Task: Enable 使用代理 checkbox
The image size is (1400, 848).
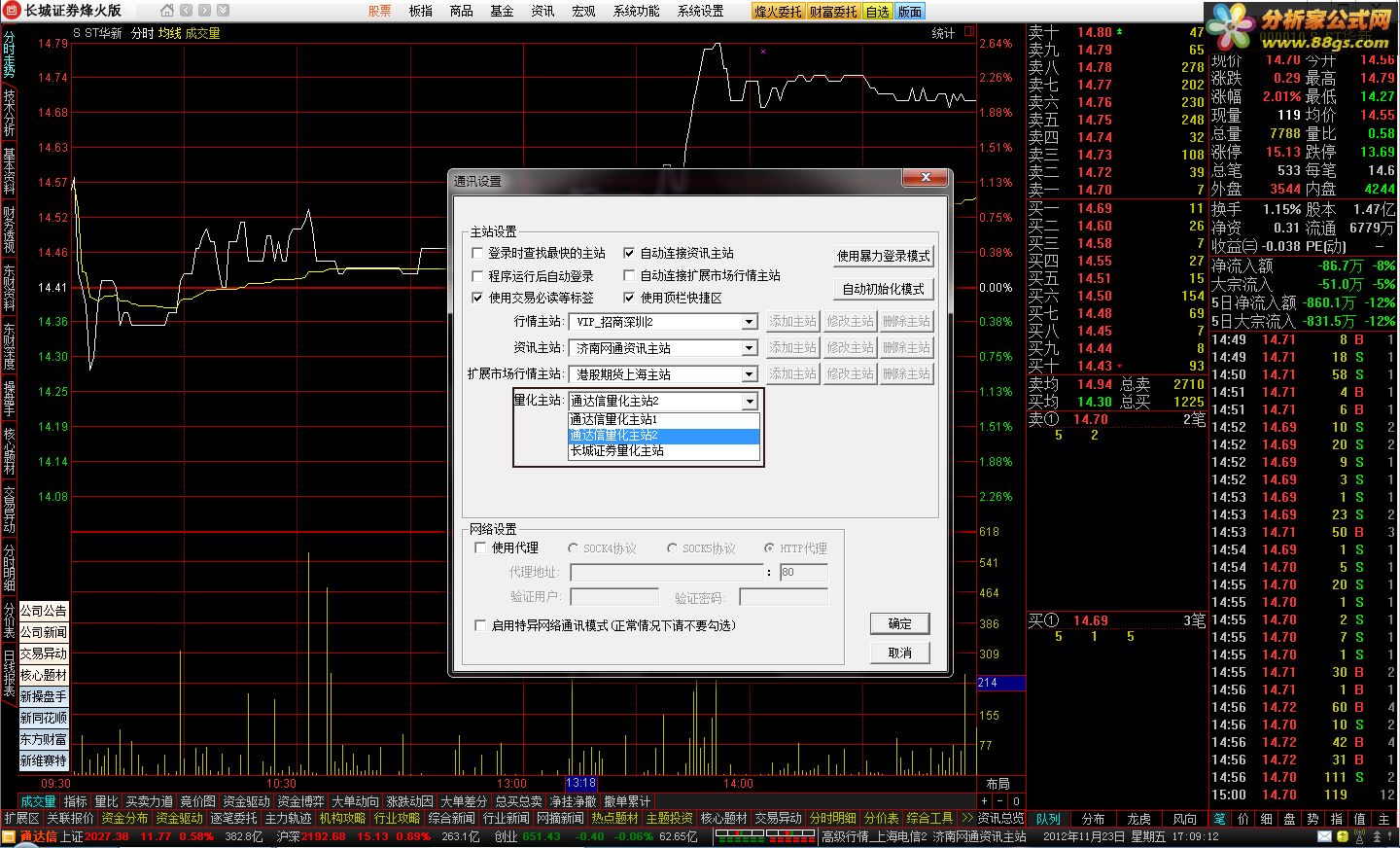Action: [480, 548]
